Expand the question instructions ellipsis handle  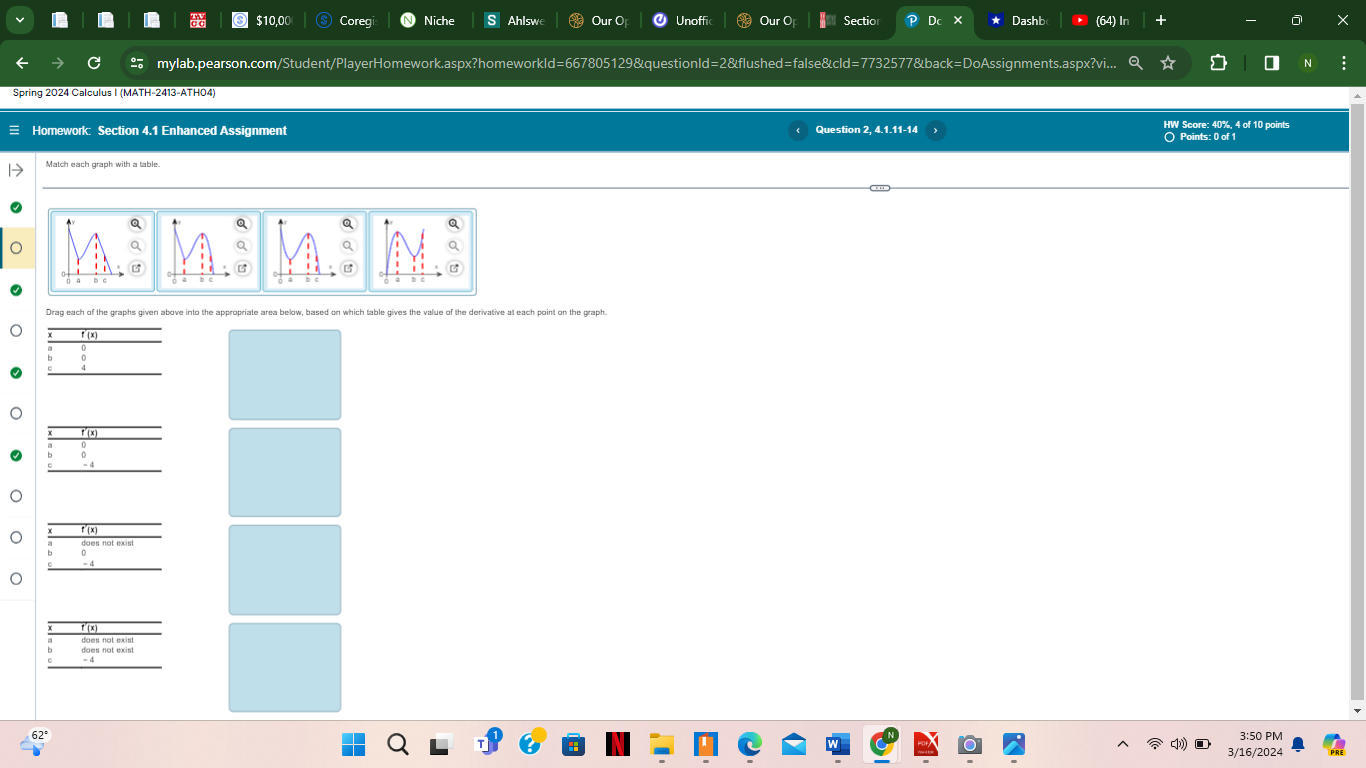point(879,187)
